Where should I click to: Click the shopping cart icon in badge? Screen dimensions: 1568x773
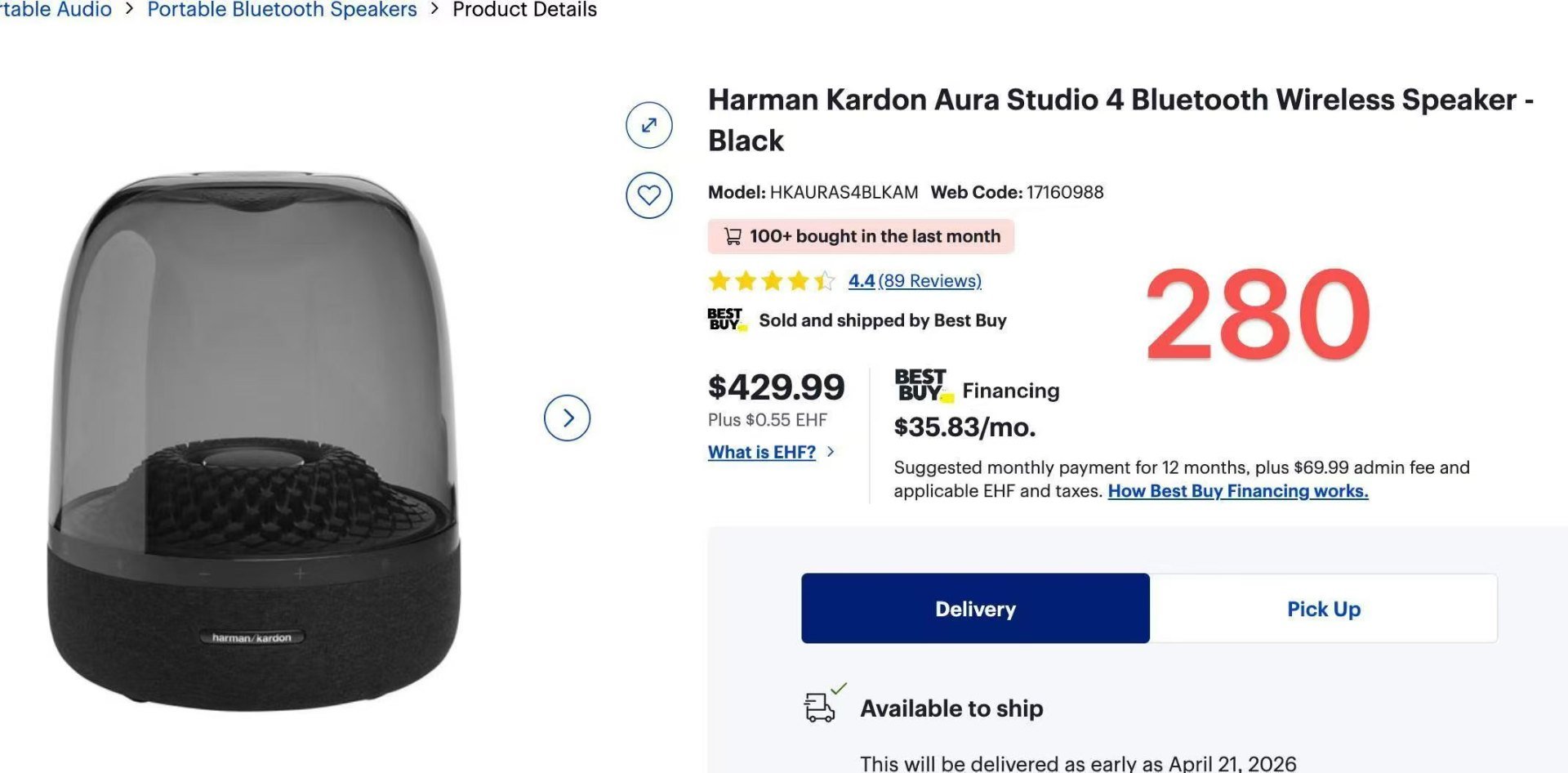pos(733,236)
